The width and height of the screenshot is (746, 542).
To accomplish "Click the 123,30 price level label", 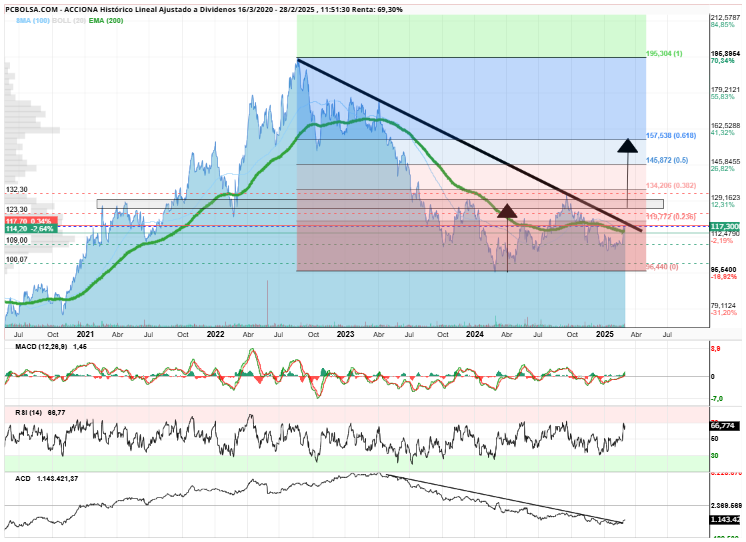I will tap(17, 209).
